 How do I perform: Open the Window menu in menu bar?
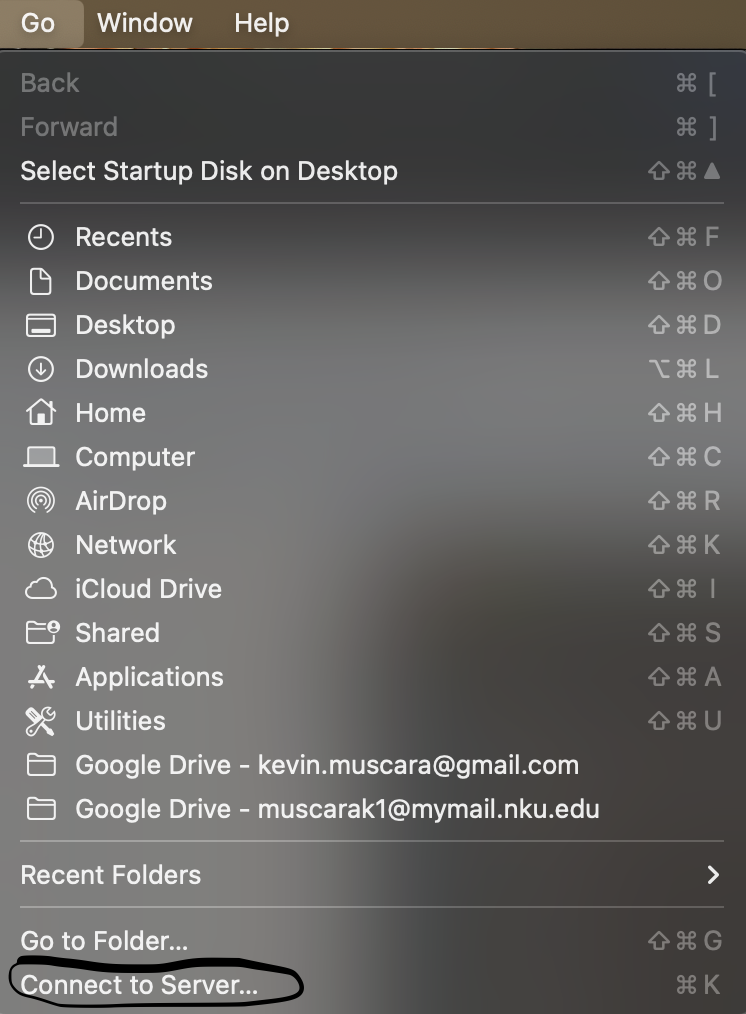pyautogui.click(x=145, y=23)
